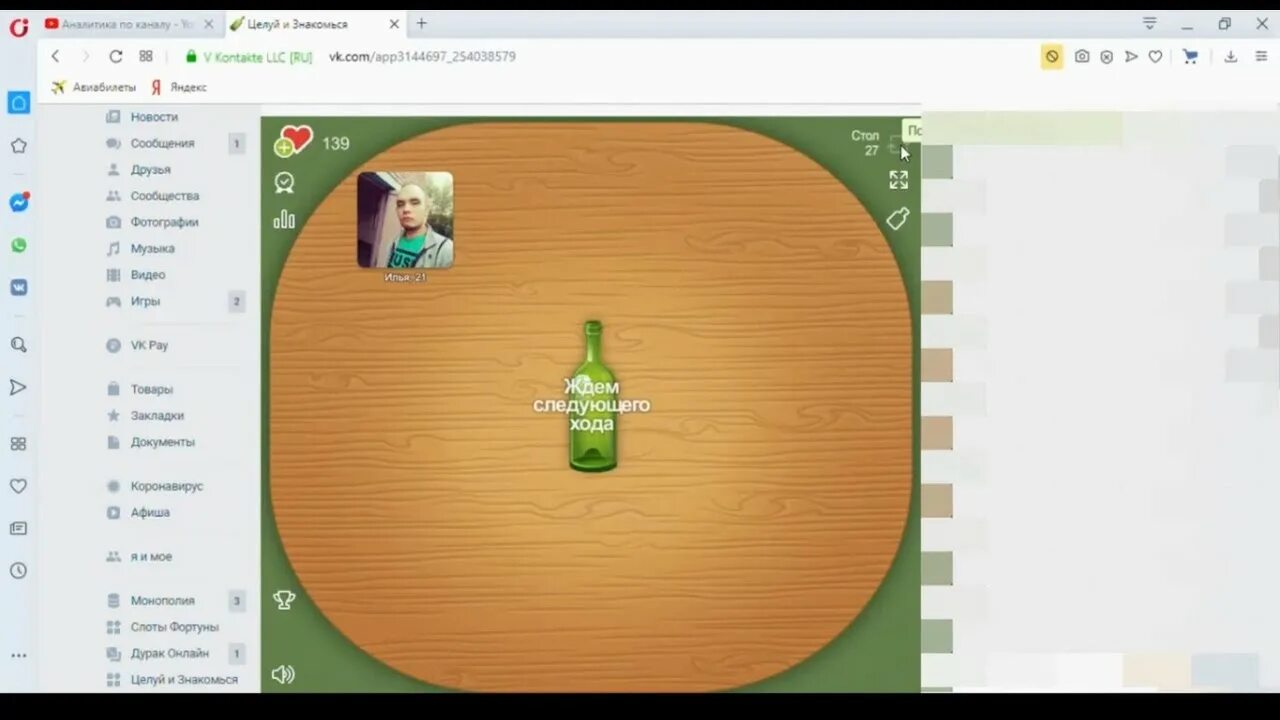Open VK panel in the Opera sidebar
The width and height of the screenshot is (1280, 720).
[x=18, y=287]
